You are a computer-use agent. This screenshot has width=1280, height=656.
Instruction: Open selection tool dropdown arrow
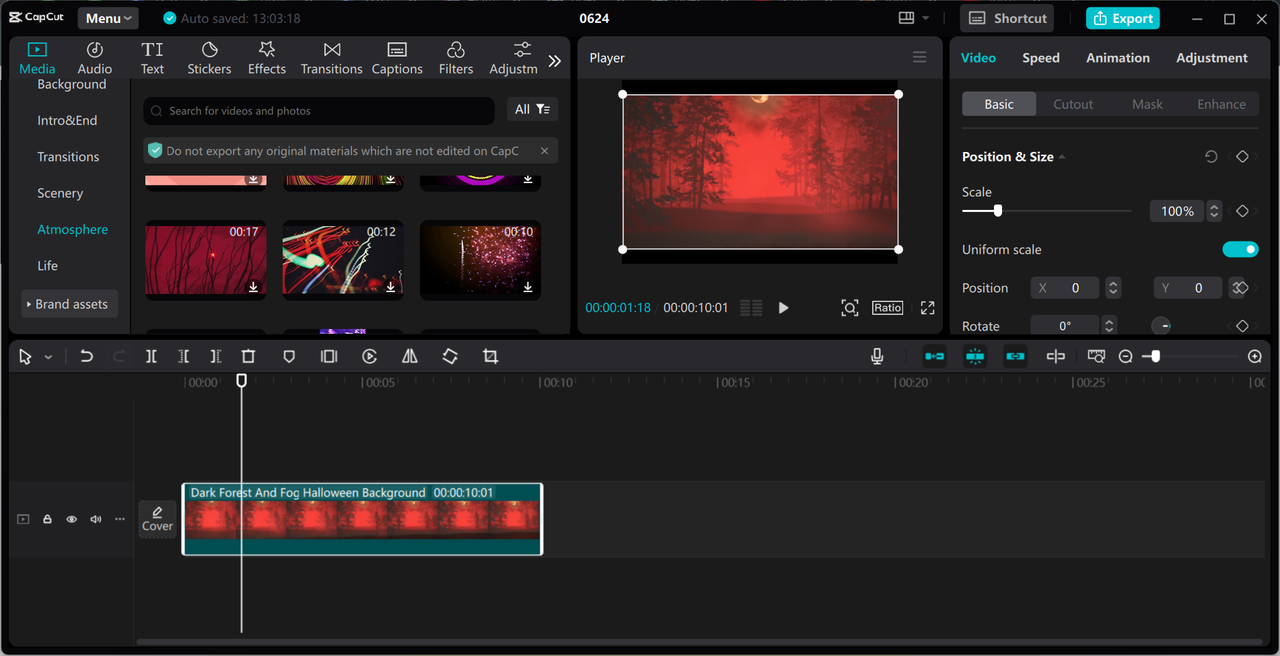[48, 357]
